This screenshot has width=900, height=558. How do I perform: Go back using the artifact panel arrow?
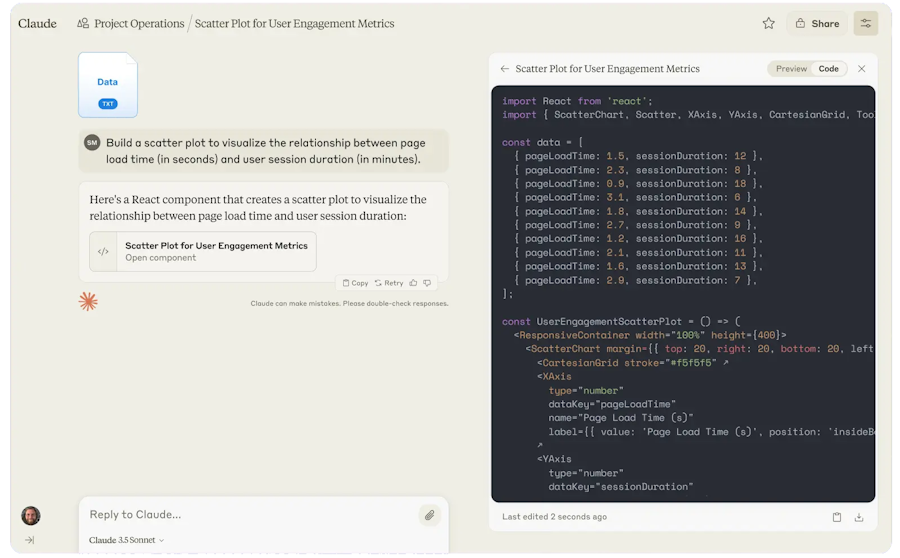[505, 69]
